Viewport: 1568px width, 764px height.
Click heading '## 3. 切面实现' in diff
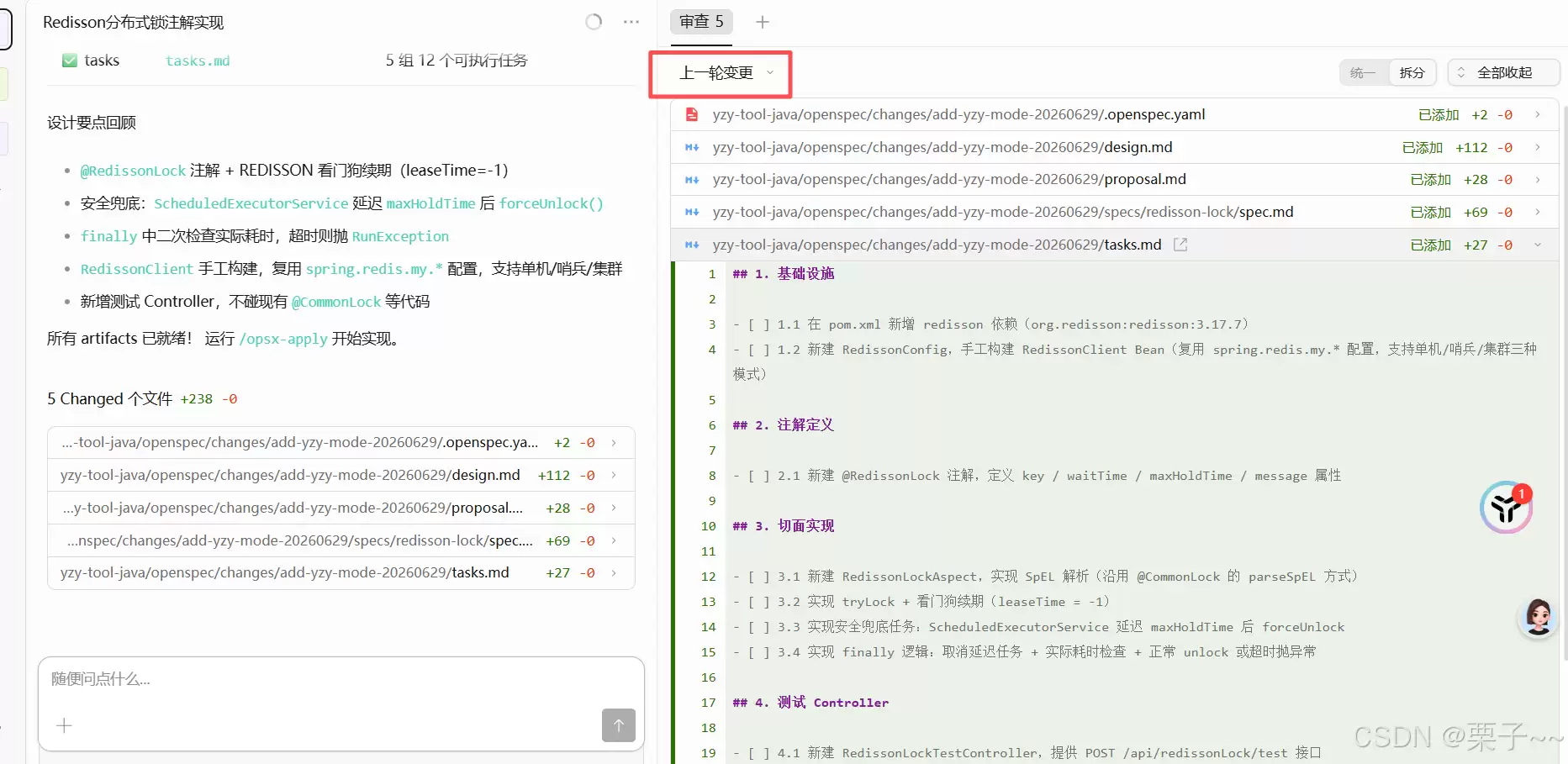[x=784, y=526]
